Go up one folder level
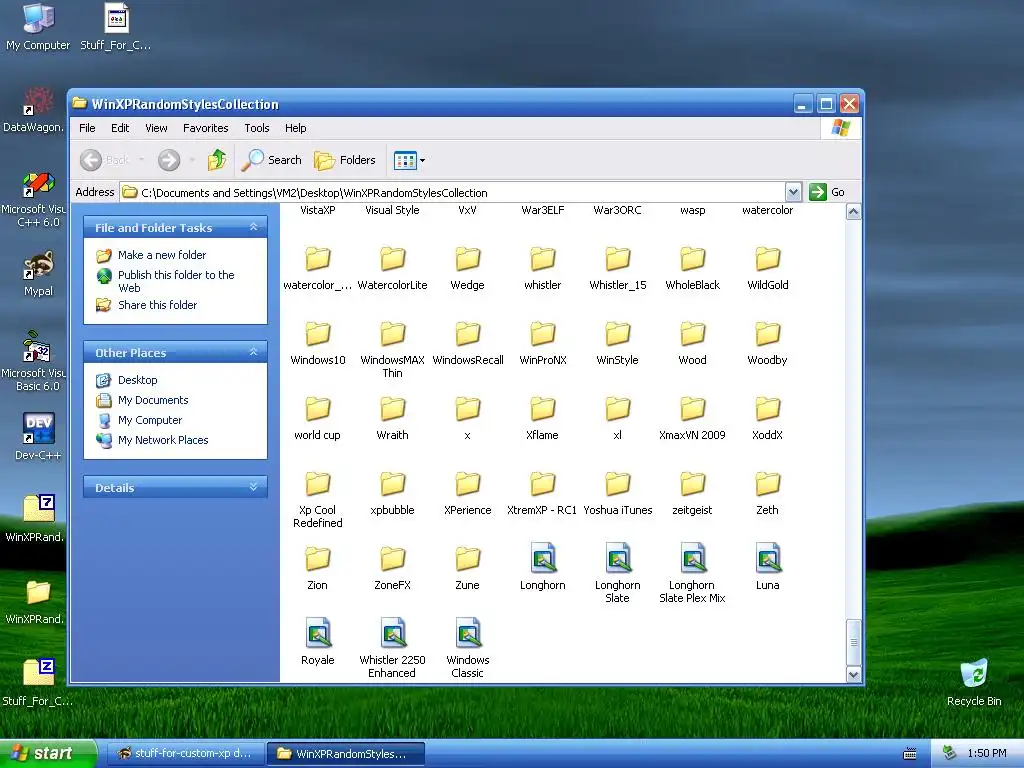The image size is (1024, 768). (x=217, y=160)
